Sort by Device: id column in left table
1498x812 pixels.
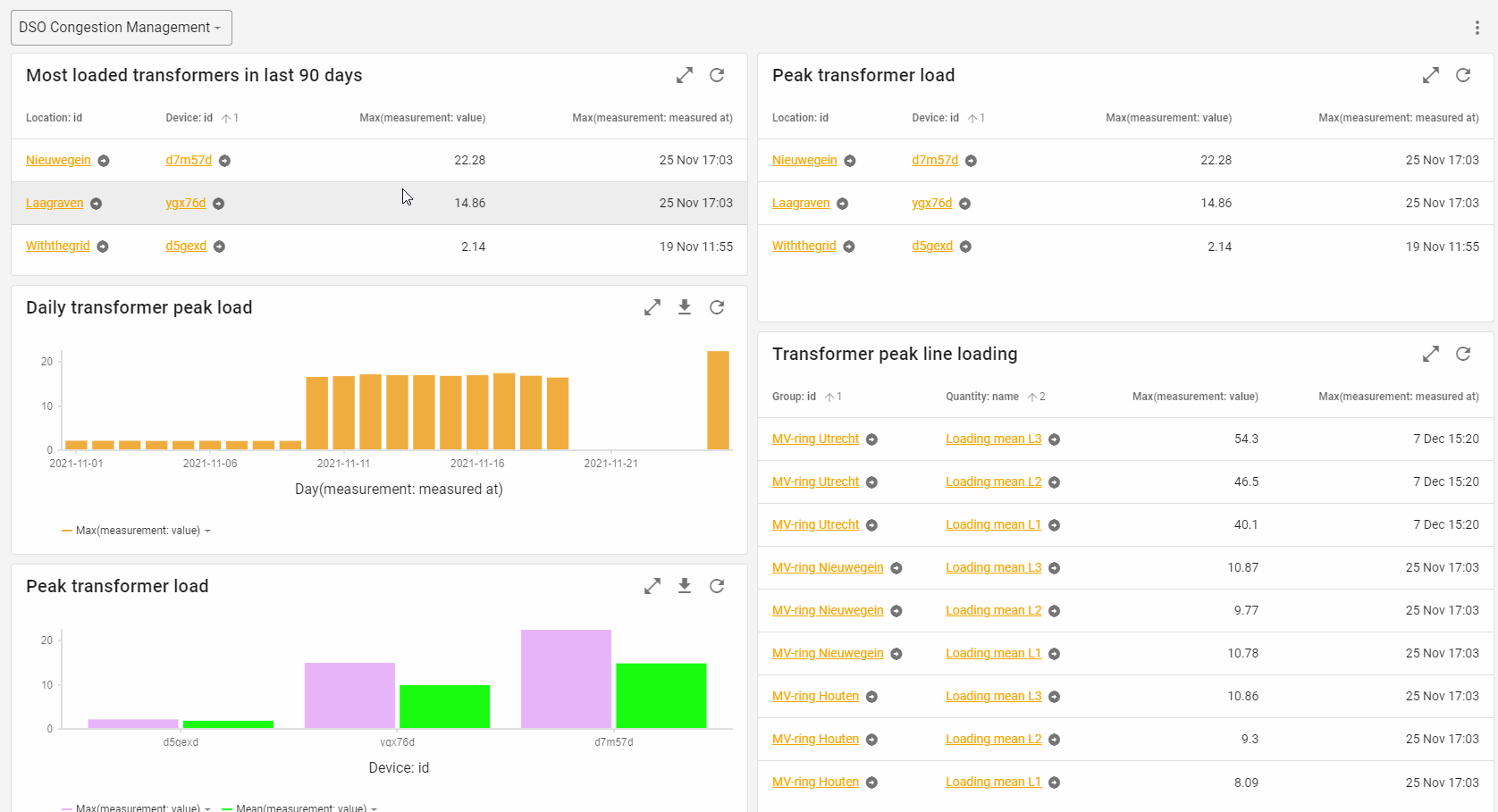click(189, 118)
